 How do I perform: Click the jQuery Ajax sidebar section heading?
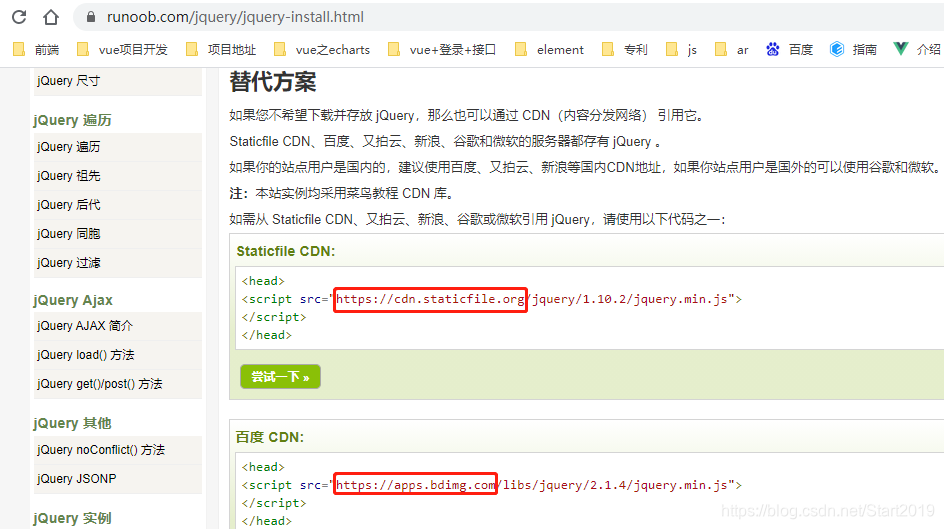[x=73, y=300]
